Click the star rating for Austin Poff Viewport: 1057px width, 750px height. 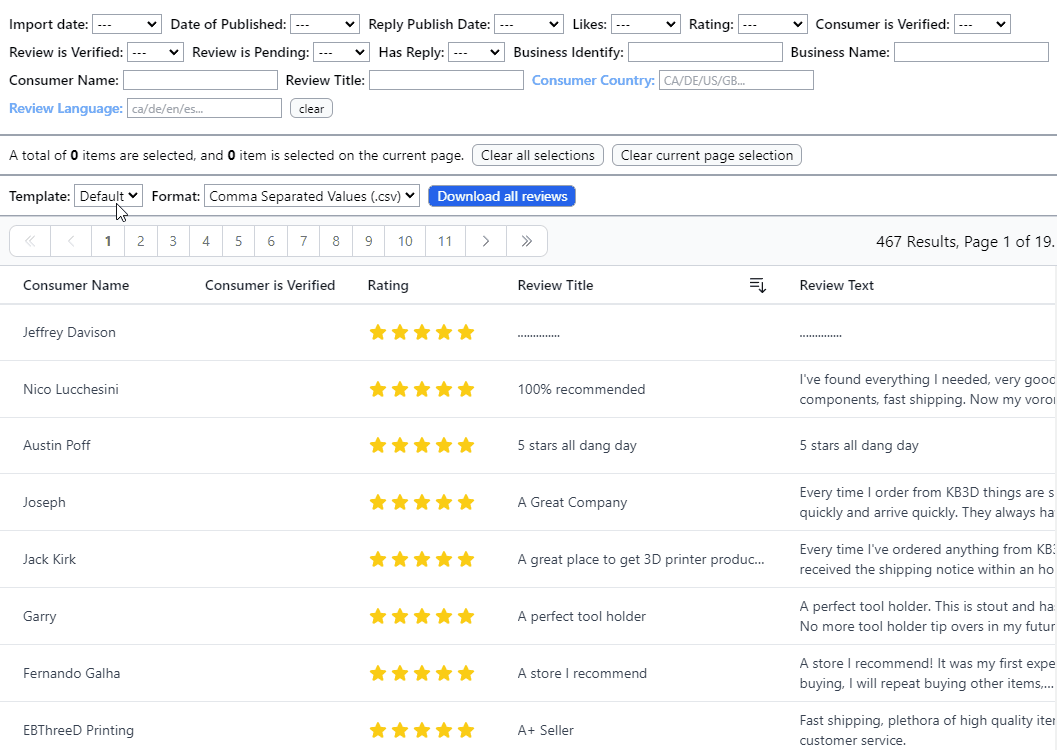[421, 446]
